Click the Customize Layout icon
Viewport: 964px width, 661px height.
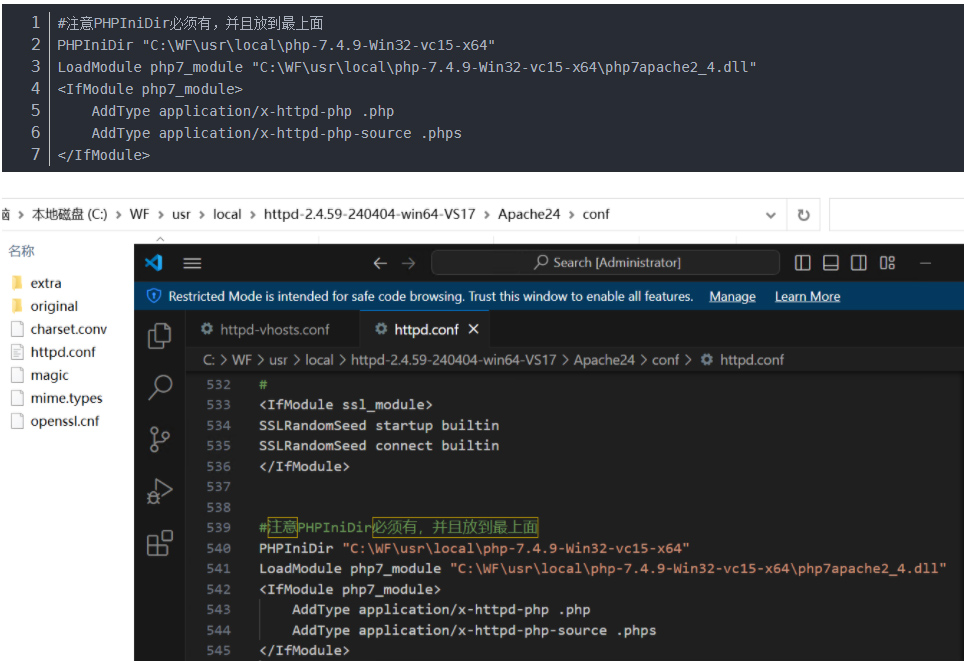[x=887, y=263]
